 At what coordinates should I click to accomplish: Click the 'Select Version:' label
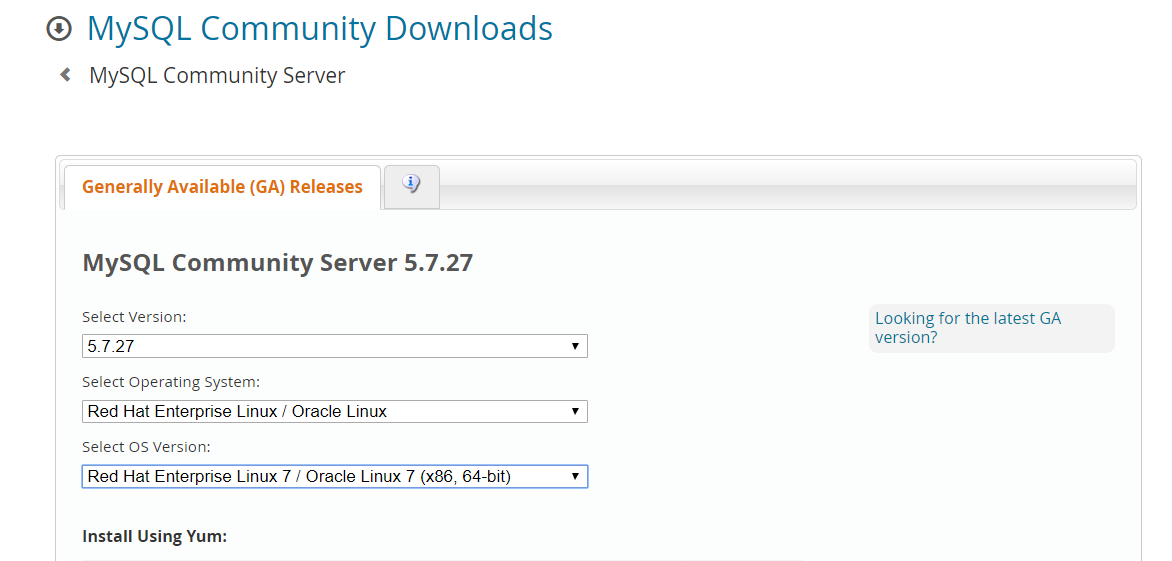tap(134, 317)
